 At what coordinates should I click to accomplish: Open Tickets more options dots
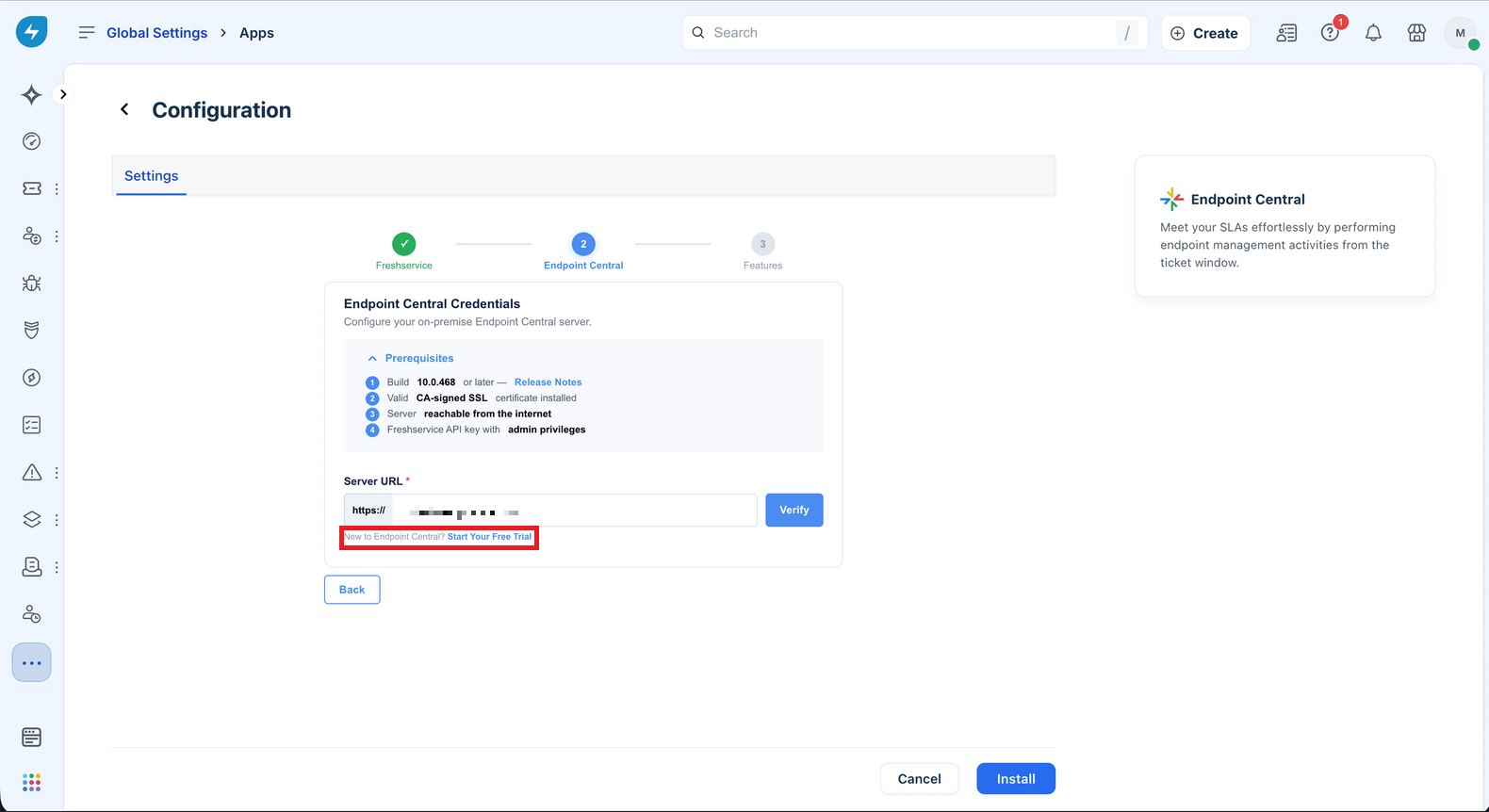[x=57, y=188]
